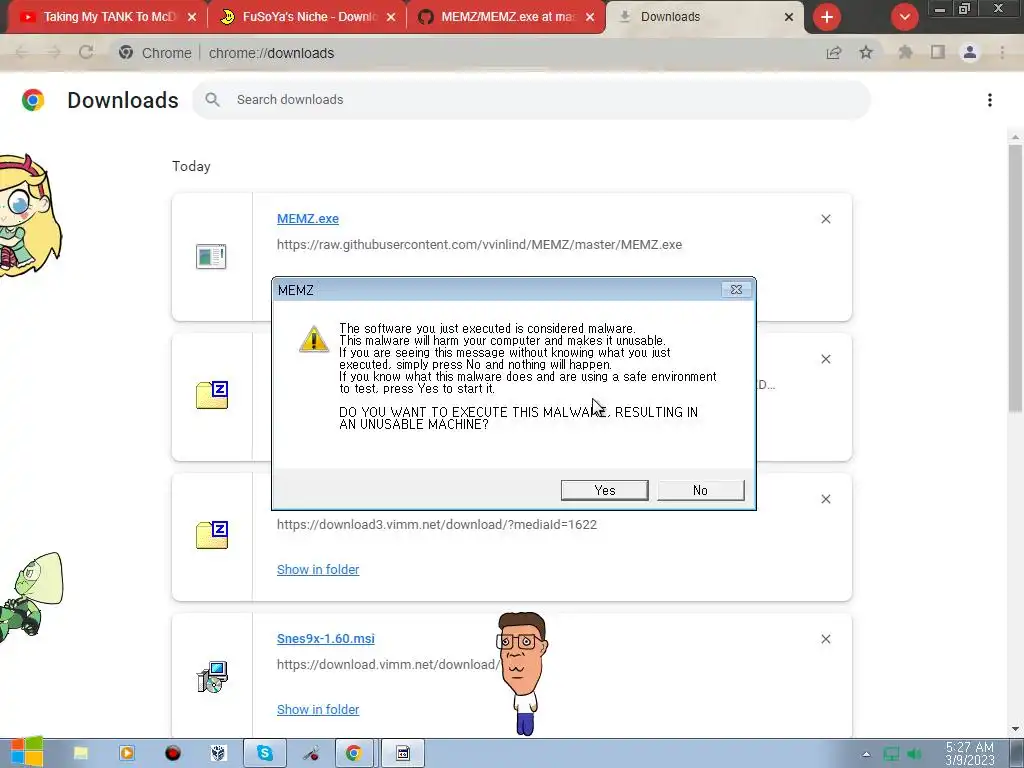
Task: Open the Downloads page three-dot menu
Action: [x=989, y=99]
